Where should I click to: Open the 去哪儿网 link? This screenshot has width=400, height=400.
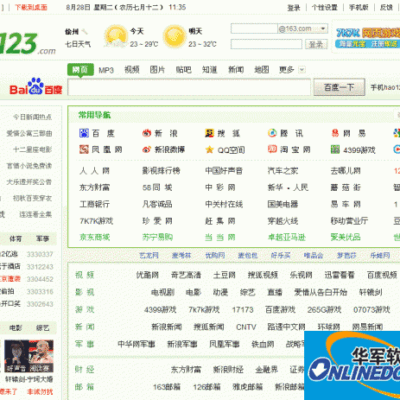[x=345, y=171]
